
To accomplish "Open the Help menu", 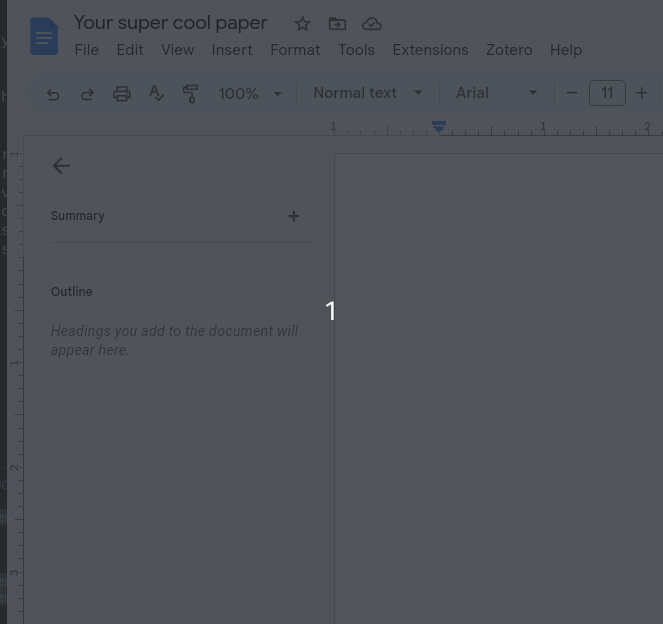I will coord(566,50).
